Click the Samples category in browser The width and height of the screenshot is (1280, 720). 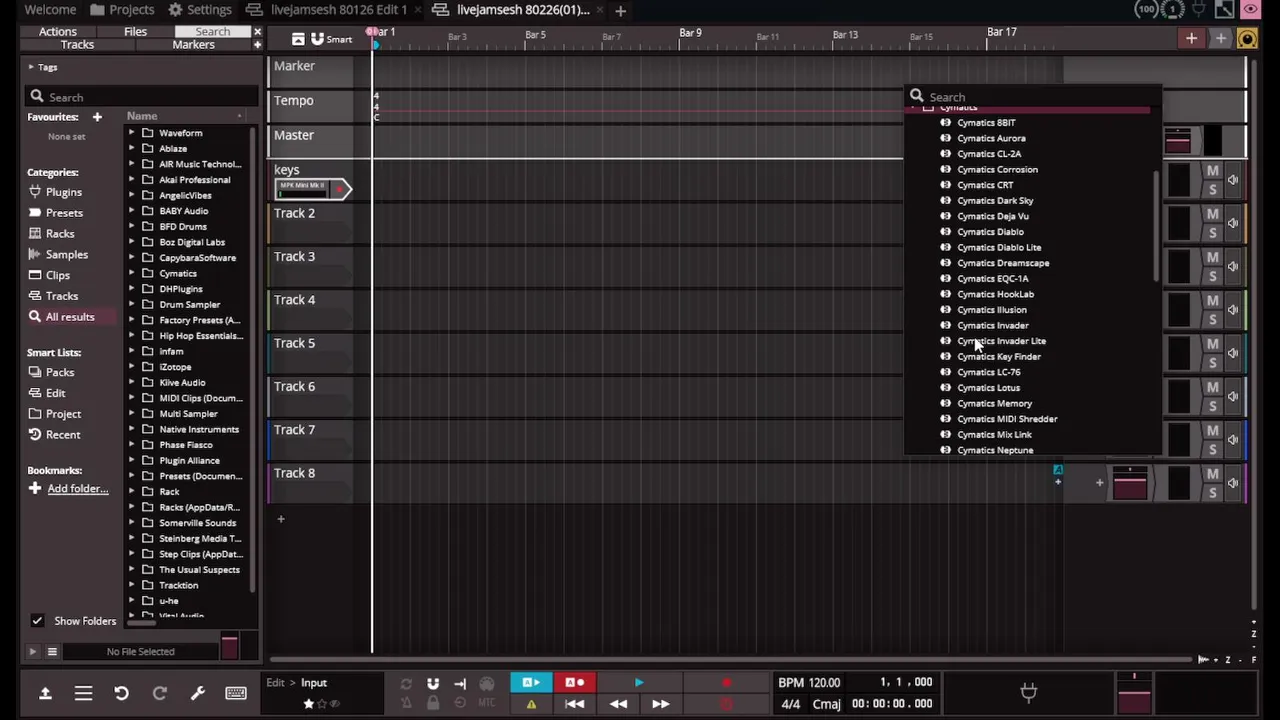pos(66,254)
